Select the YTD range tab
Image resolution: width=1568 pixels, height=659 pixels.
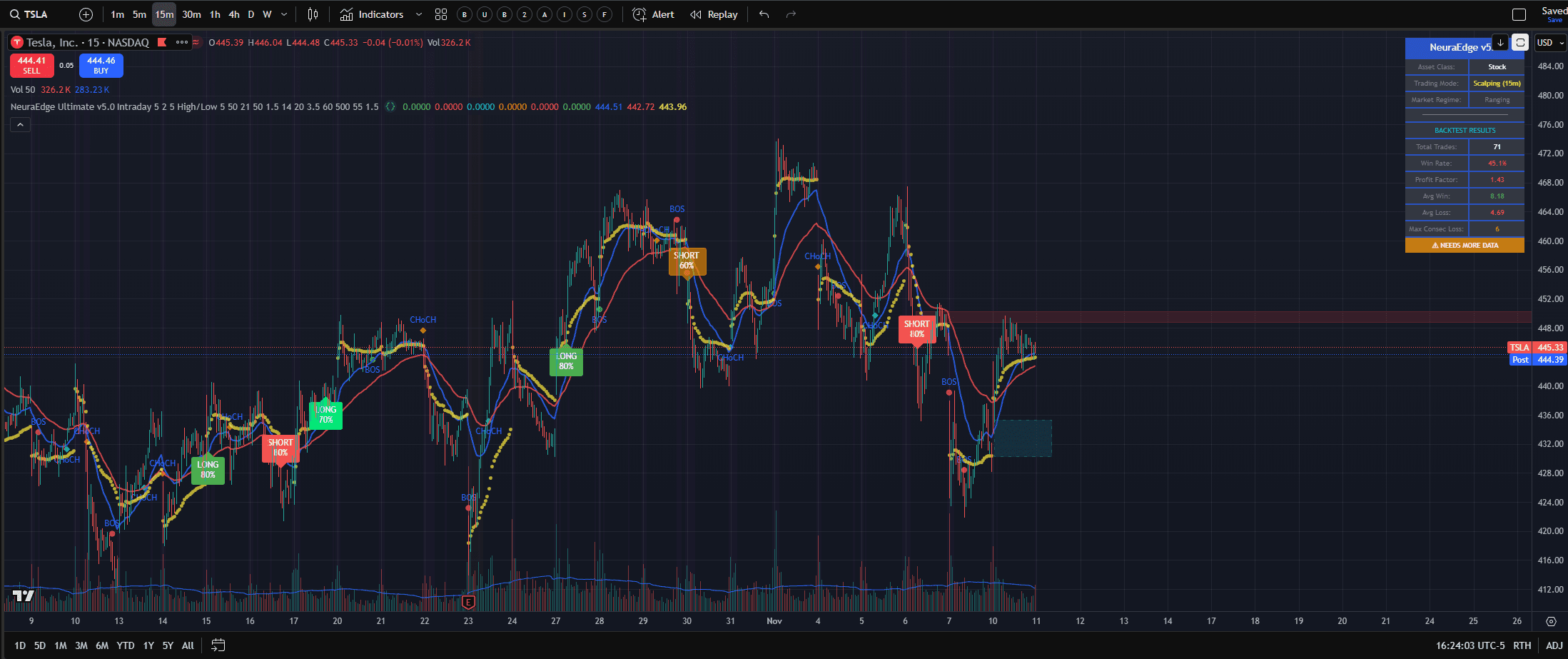125,645
